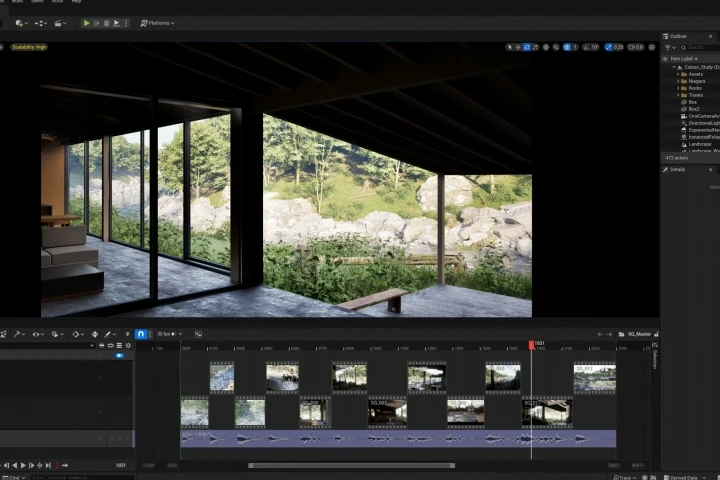The height and width of the screenshot is (480, 720).
Task: Toggle camera lock on camera cuts track
Action: [x=119, y=356]
